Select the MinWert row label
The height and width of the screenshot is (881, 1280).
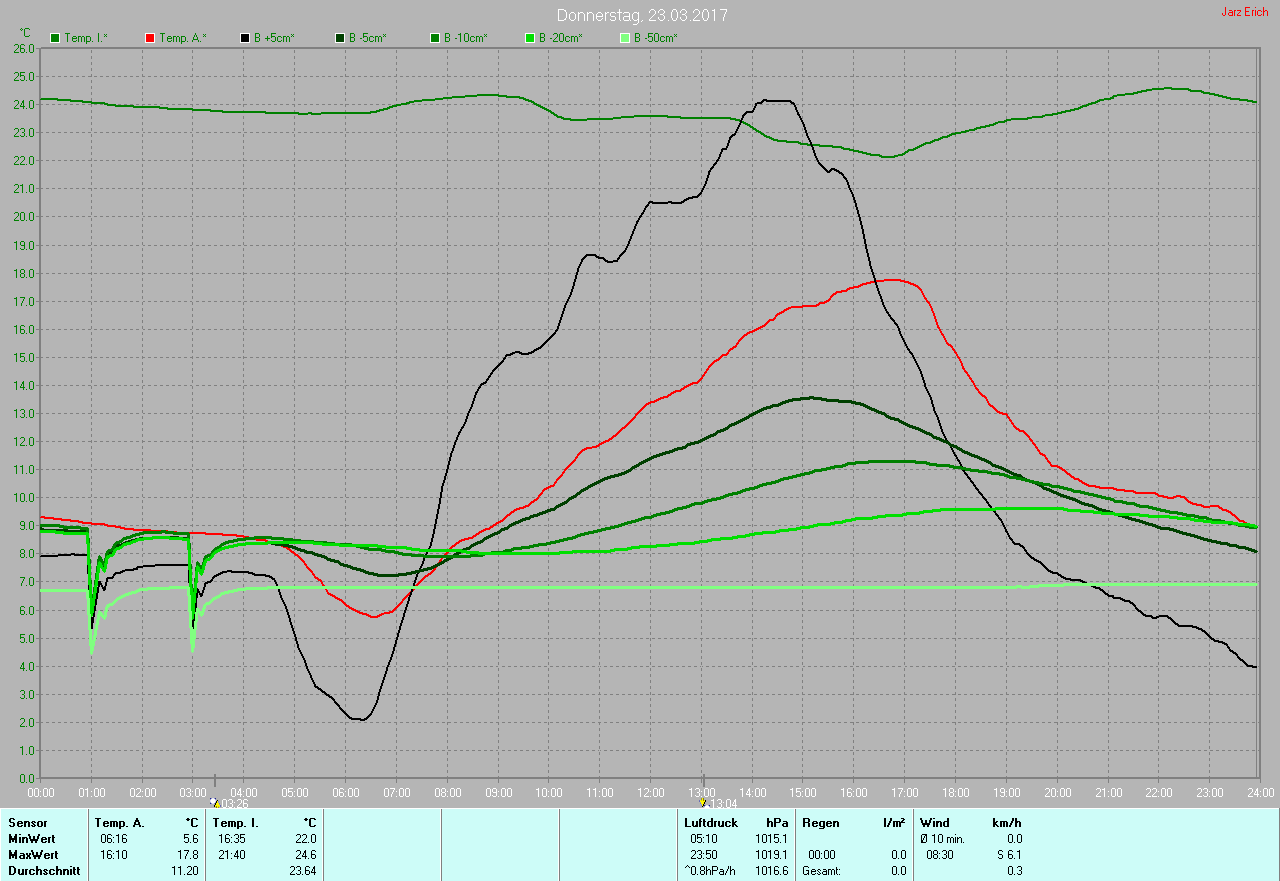tap(32, 839)
